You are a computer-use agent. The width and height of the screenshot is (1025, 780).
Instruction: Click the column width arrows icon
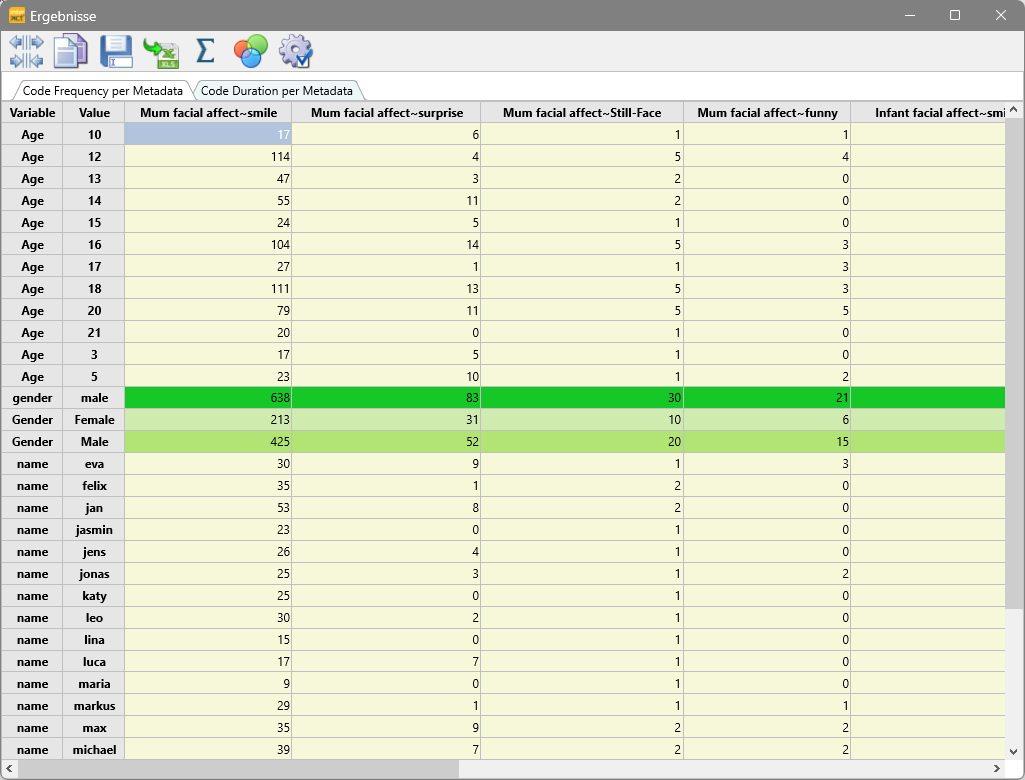(x=26, y=52)
